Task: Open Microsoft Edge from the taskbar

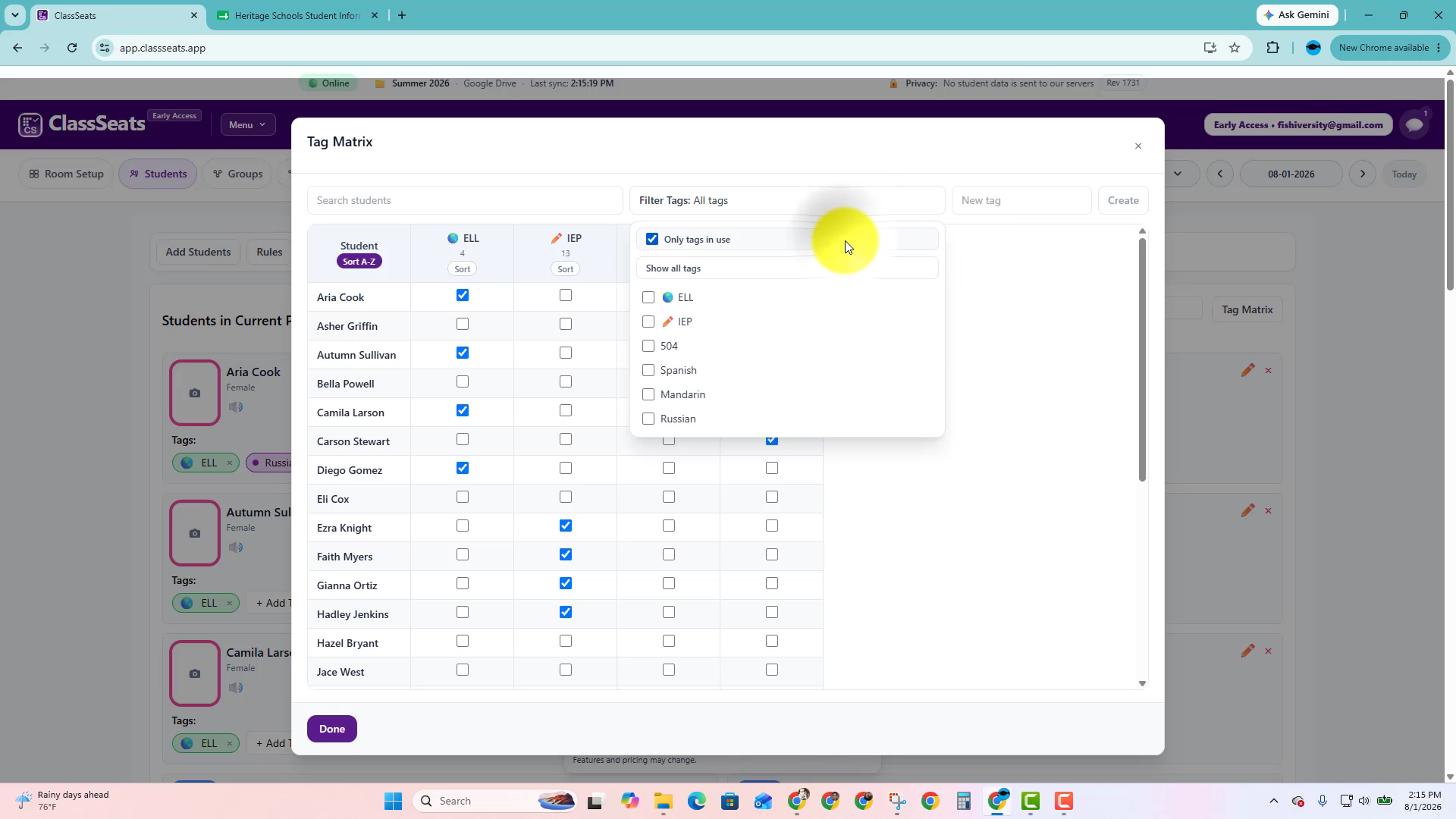Action: [x=696, y=802]
